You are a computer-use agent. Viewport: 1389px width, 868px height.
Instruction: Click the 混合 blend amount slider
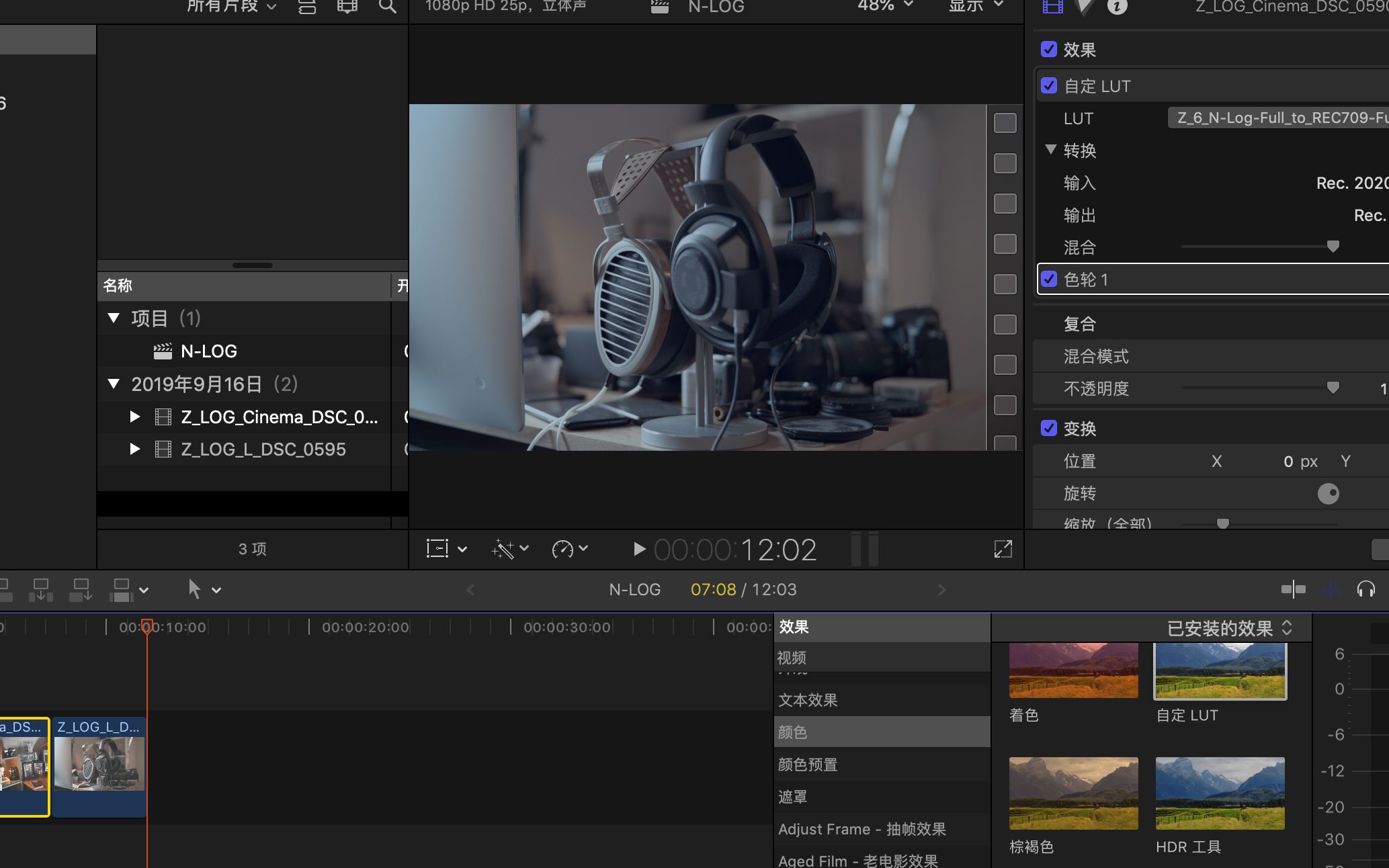1332,247
